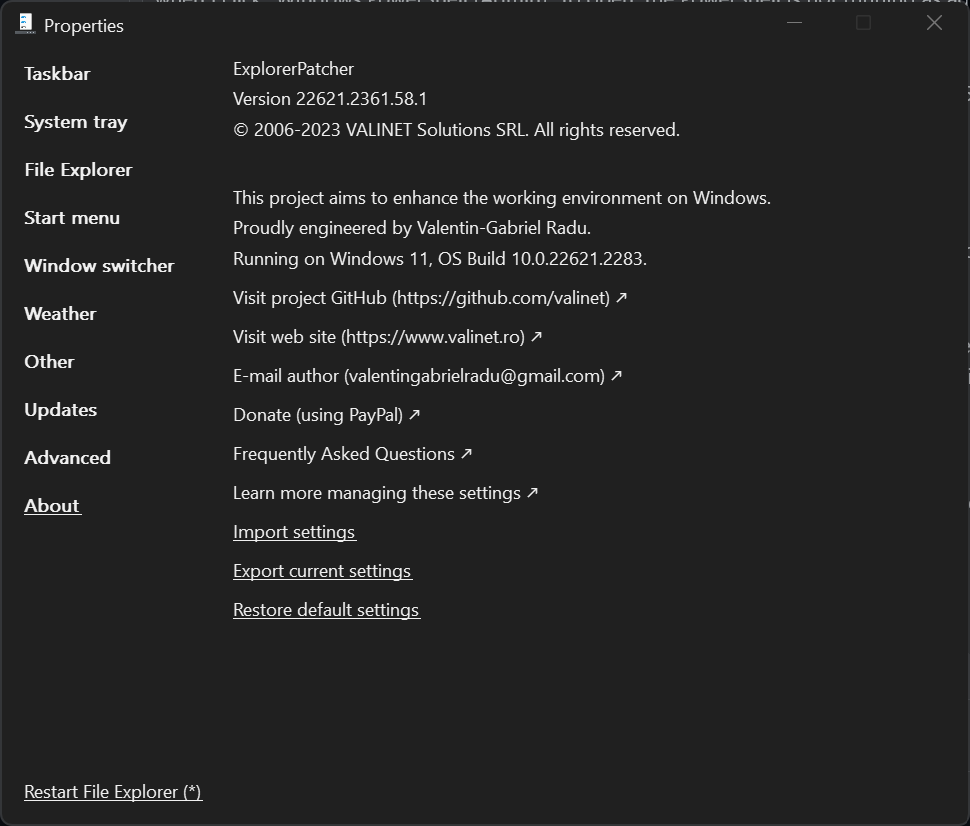
Task: Click Import settings
Action: coord(294,531)
